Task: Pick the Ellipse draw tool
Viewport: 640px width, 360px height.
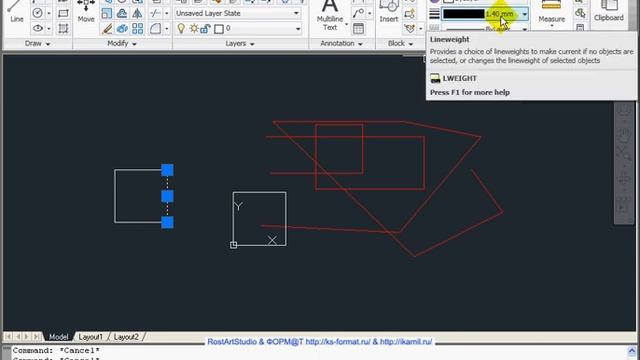Action: coord(38,29)
